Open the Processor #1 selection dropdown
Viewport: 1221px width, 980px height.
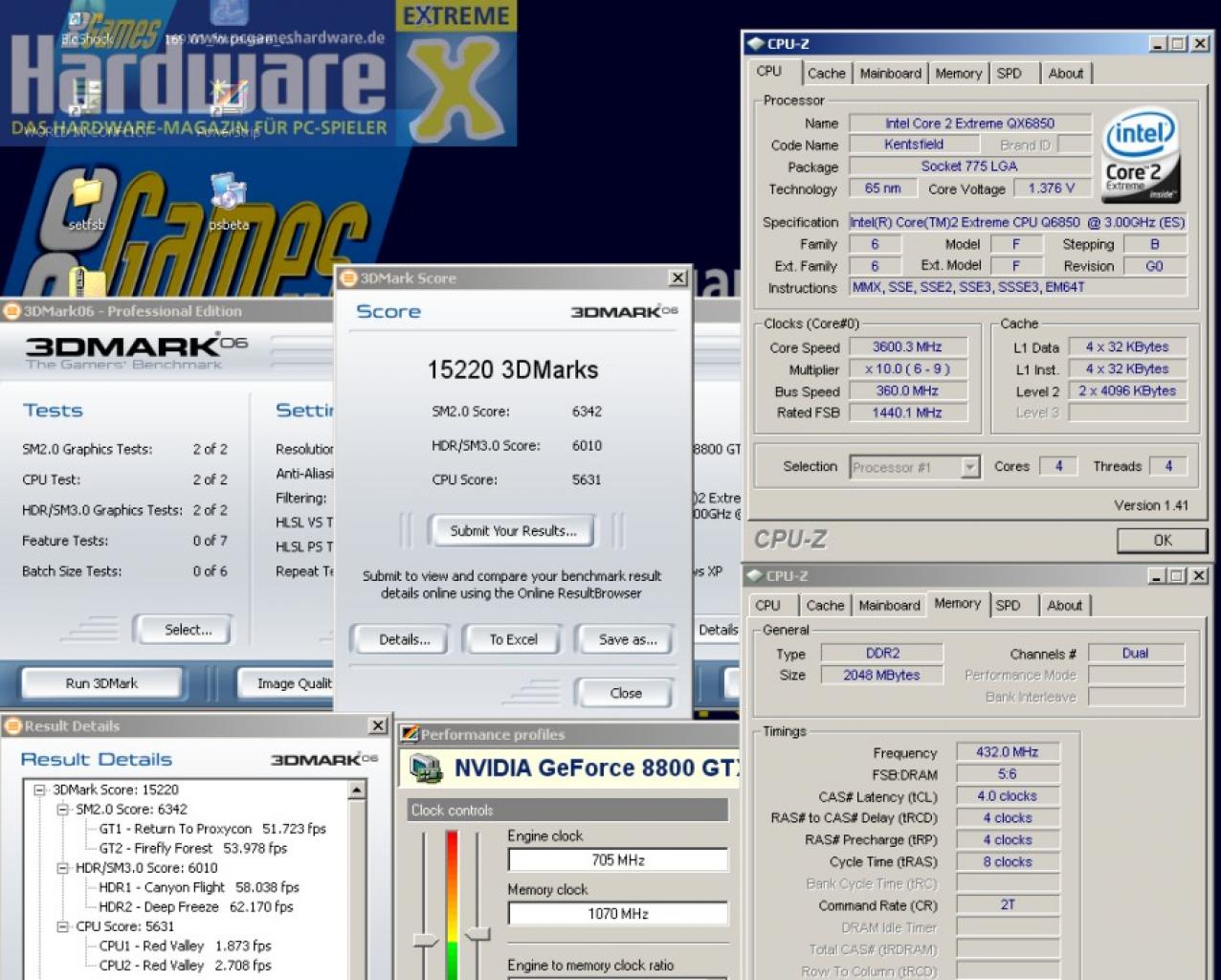coord(970,467)
